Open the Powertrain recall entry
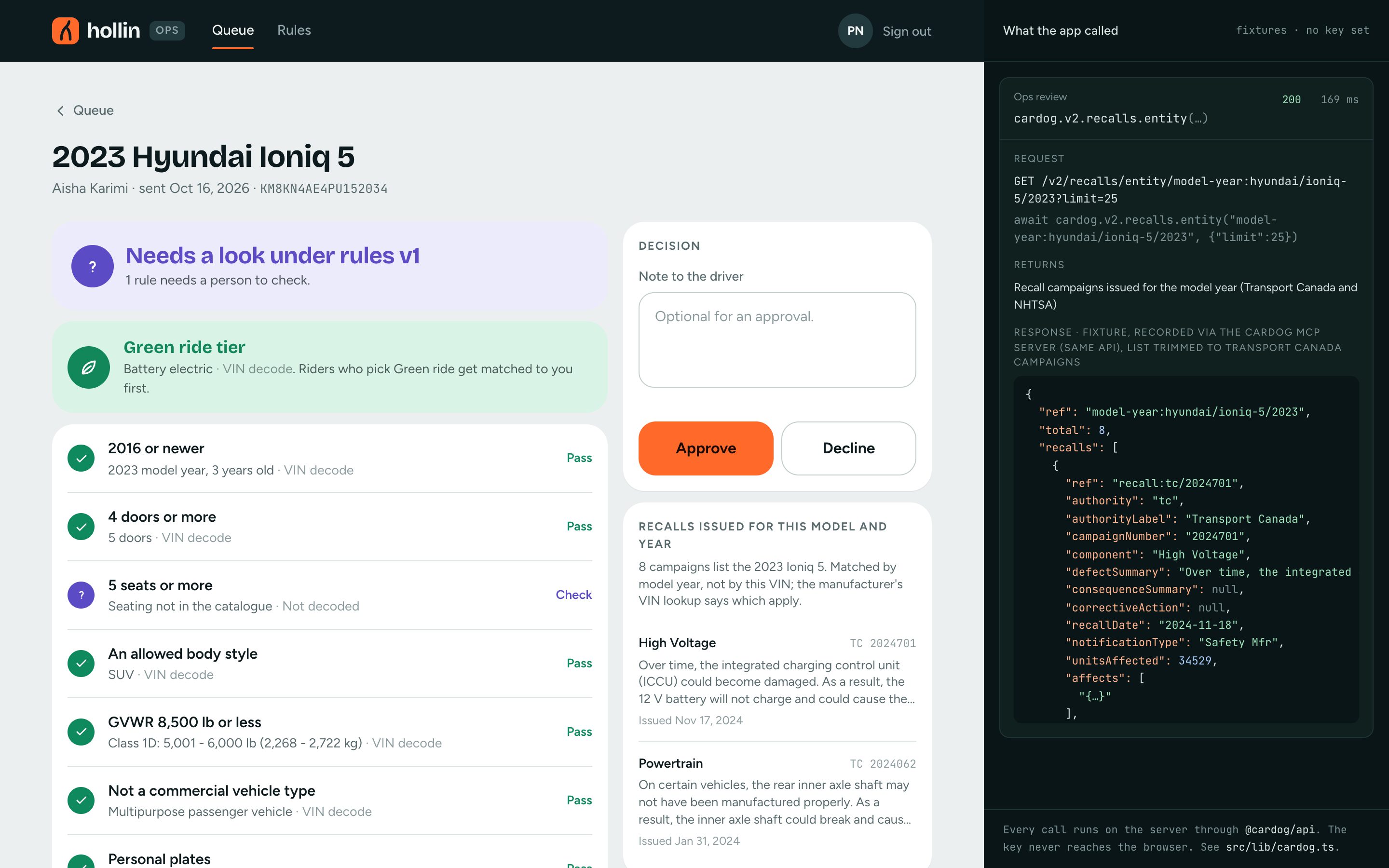The width and height of the screenshot is (1389, 868). [777, 801]
